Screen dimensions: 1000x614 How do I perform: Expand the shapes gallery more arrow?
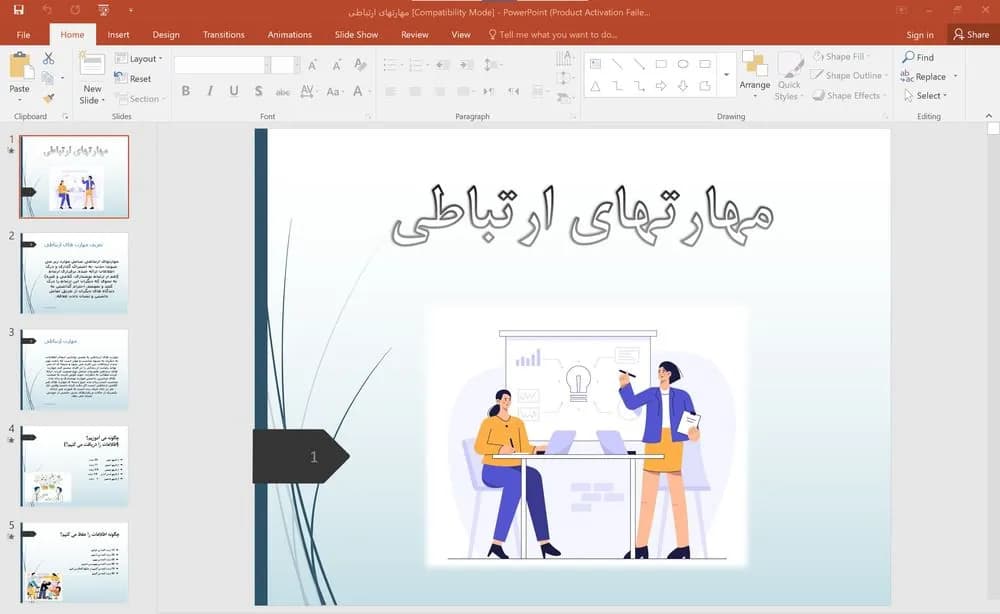coord(726,75)
